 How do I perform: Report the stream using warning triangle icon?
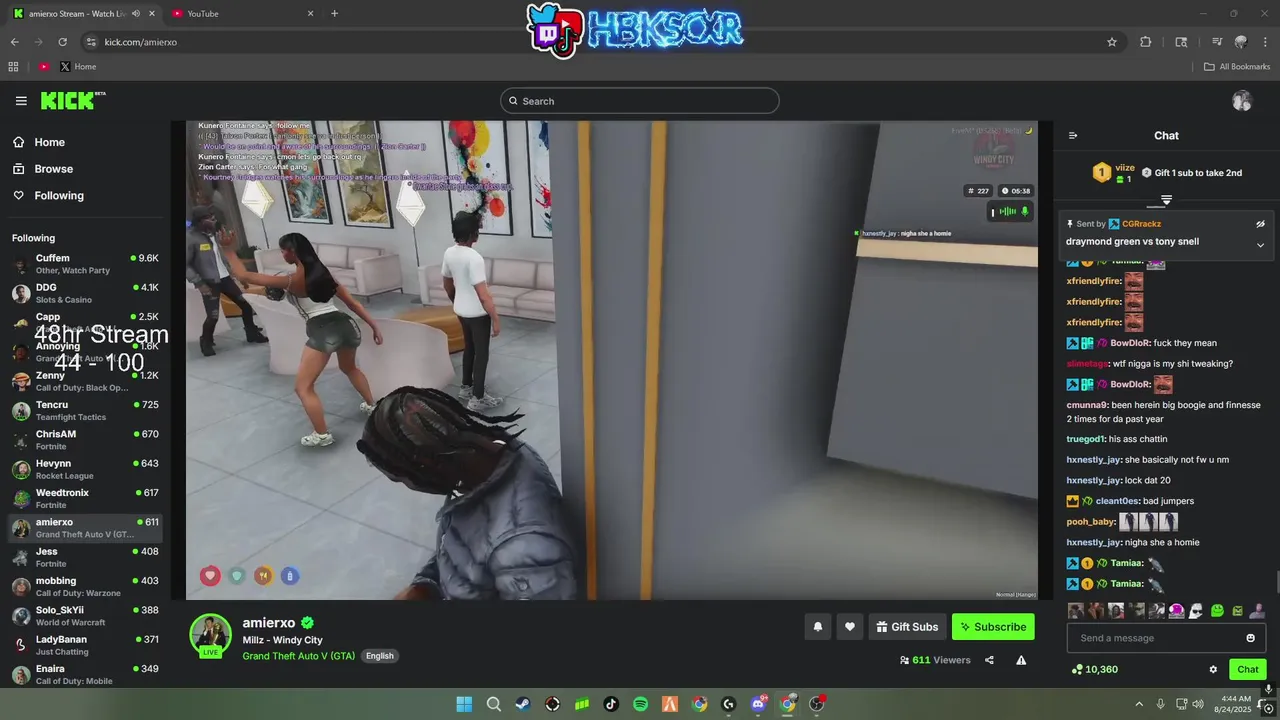click(1021, 660)
